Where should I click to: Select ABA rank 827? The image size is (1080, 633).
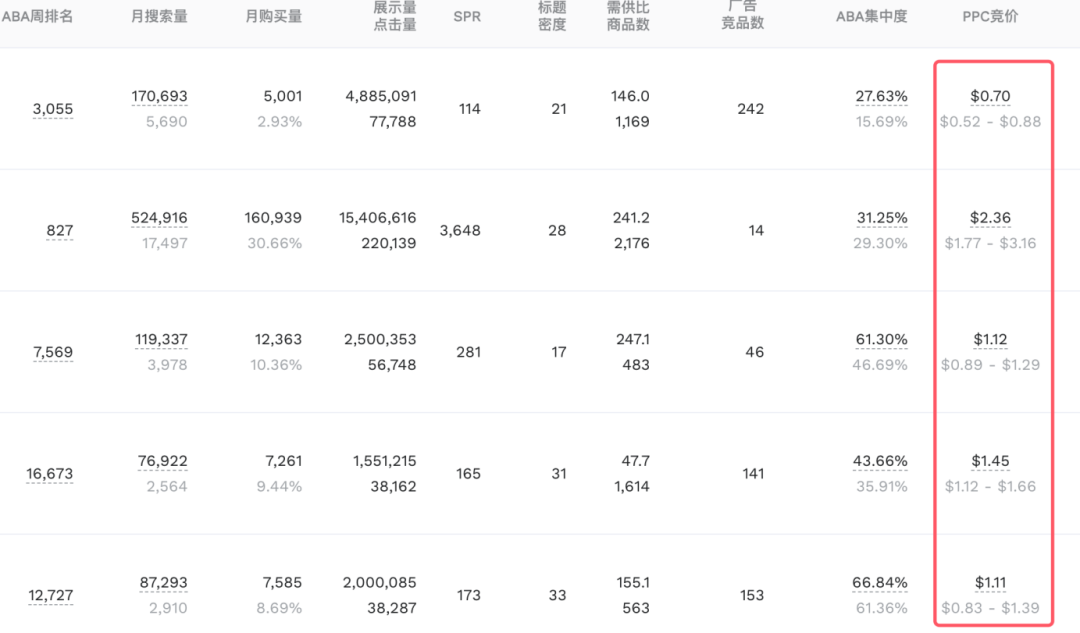(60, 231)
